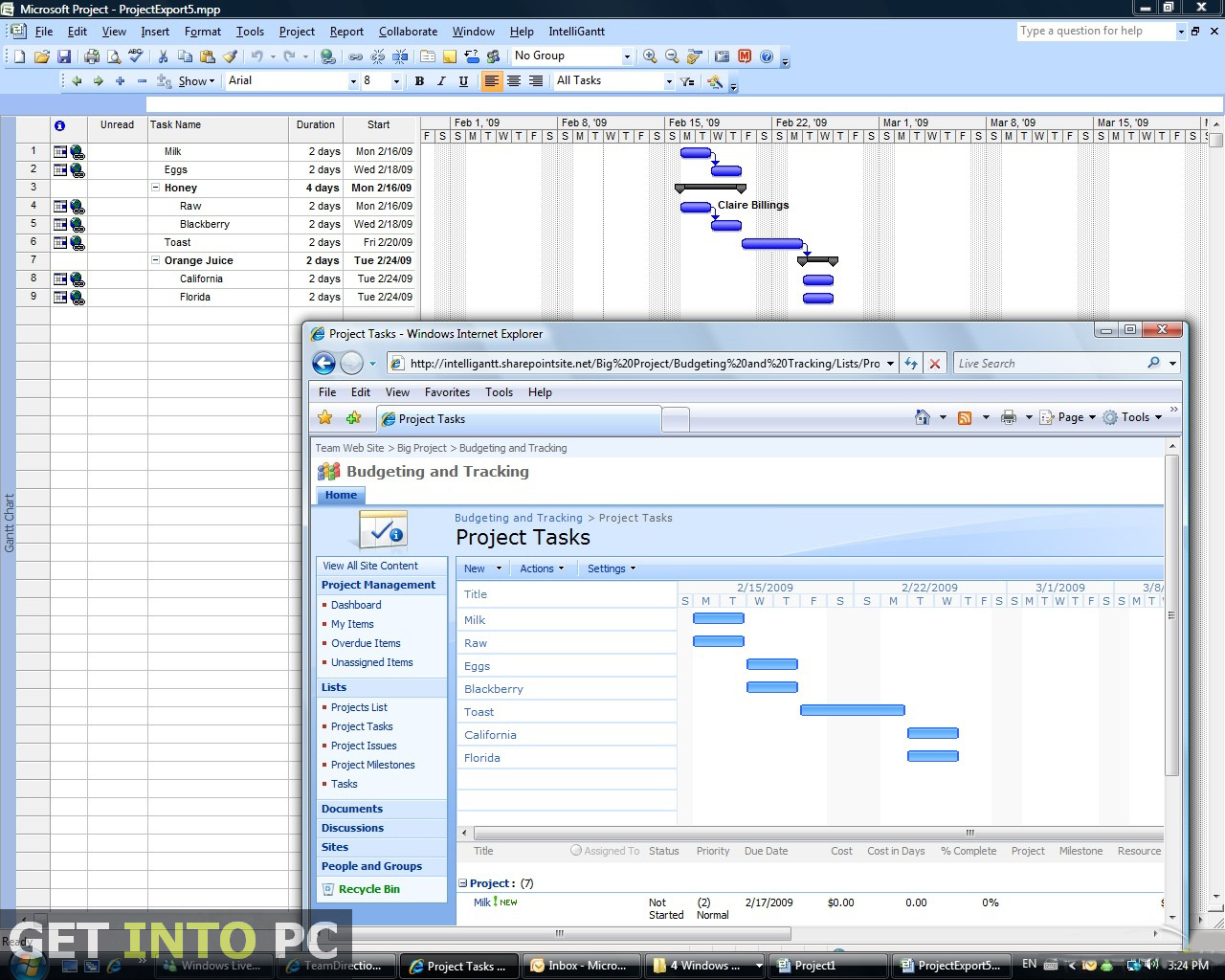
Task: Click the Indent green right arrow
Action: [98, 81]
